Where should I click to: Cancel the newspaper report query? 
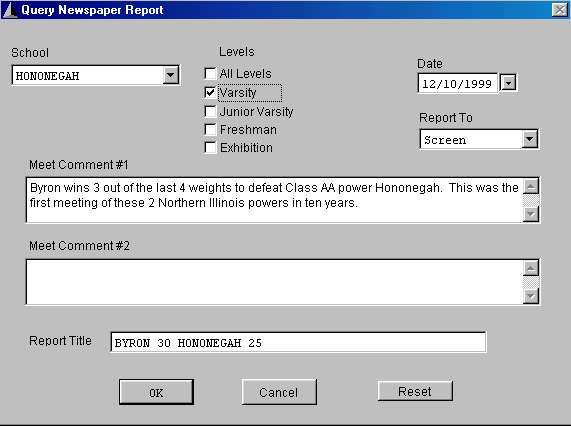[279, 392]
